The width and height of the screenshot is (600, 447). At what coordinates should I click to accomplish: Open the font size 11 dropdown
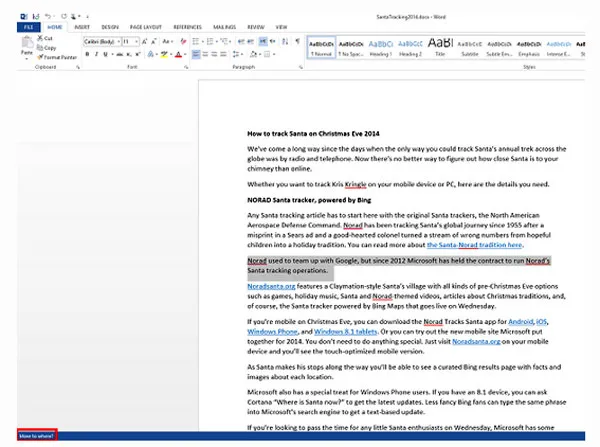click(x=137, y=41)
